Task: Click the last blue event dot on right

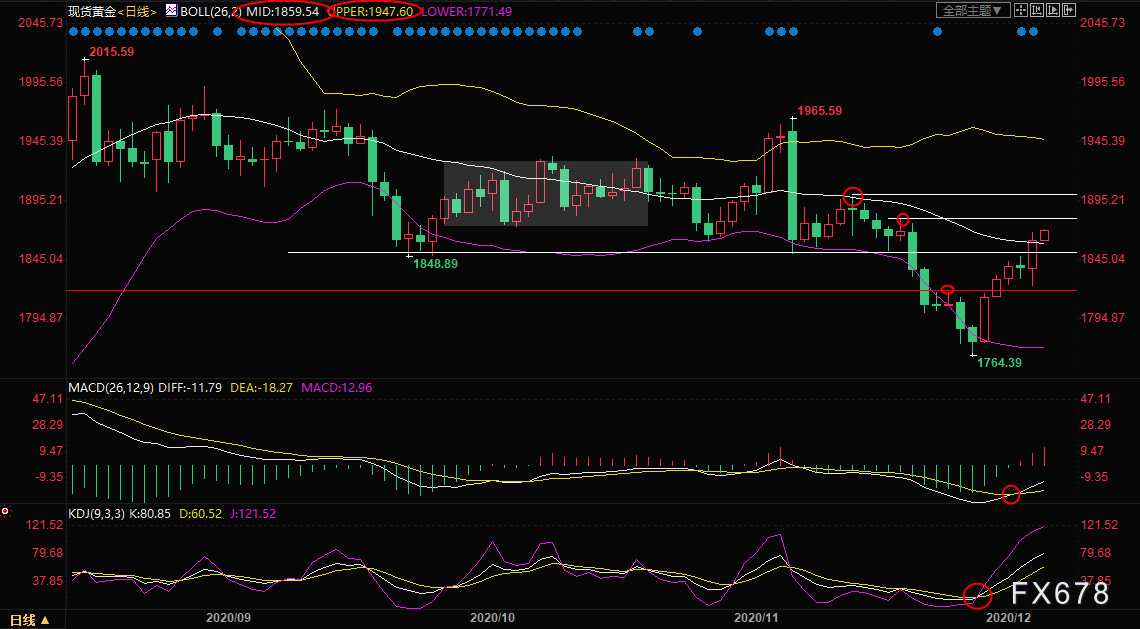Action: [1033, 31]
